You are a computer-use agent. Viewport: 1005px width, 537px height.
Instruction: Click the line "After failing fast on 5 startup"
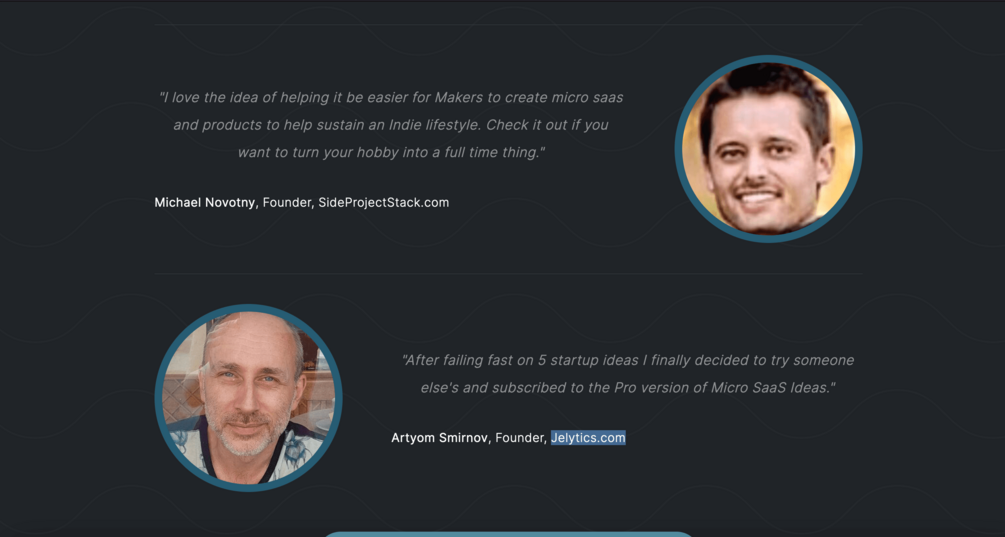click(627, 360)
